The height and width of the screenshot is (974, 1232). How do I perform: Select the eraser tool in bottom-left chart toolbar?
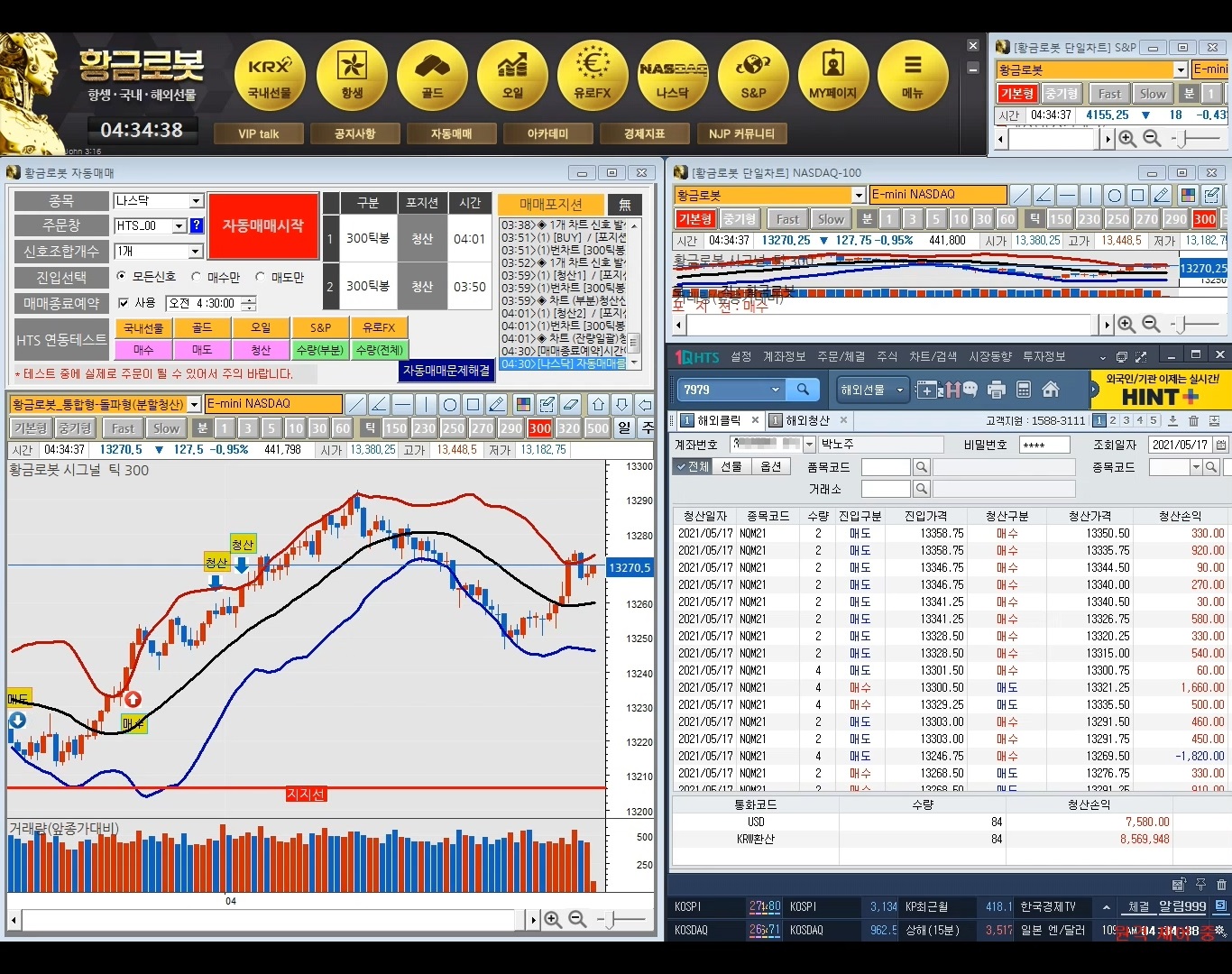click(570, 404)
